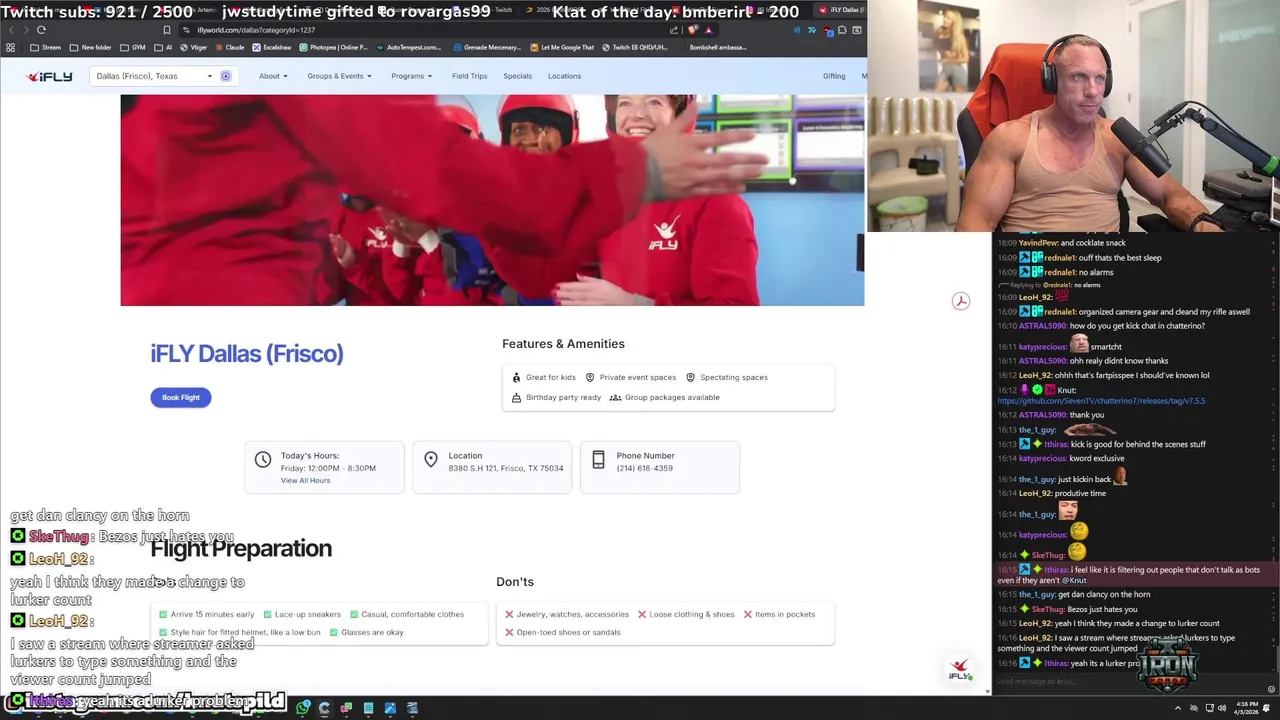Click the X icon beside Items in pockets
The width and height of the screenshot is (1280, 720).
pyautogui.click(x=747, y=614)
